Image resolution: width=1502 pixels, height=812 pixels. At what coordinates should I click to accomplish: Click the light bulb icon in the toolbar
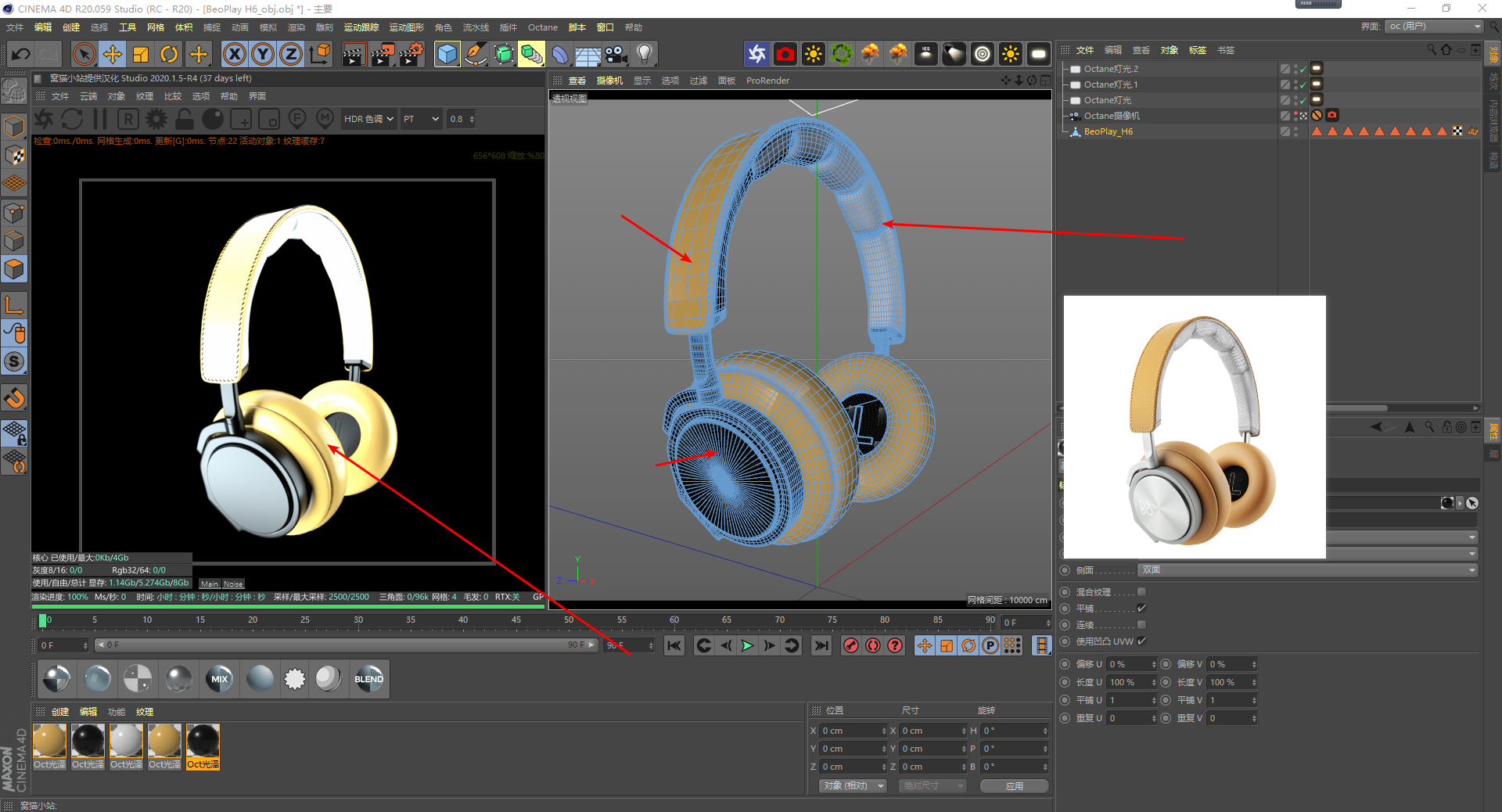644,54
